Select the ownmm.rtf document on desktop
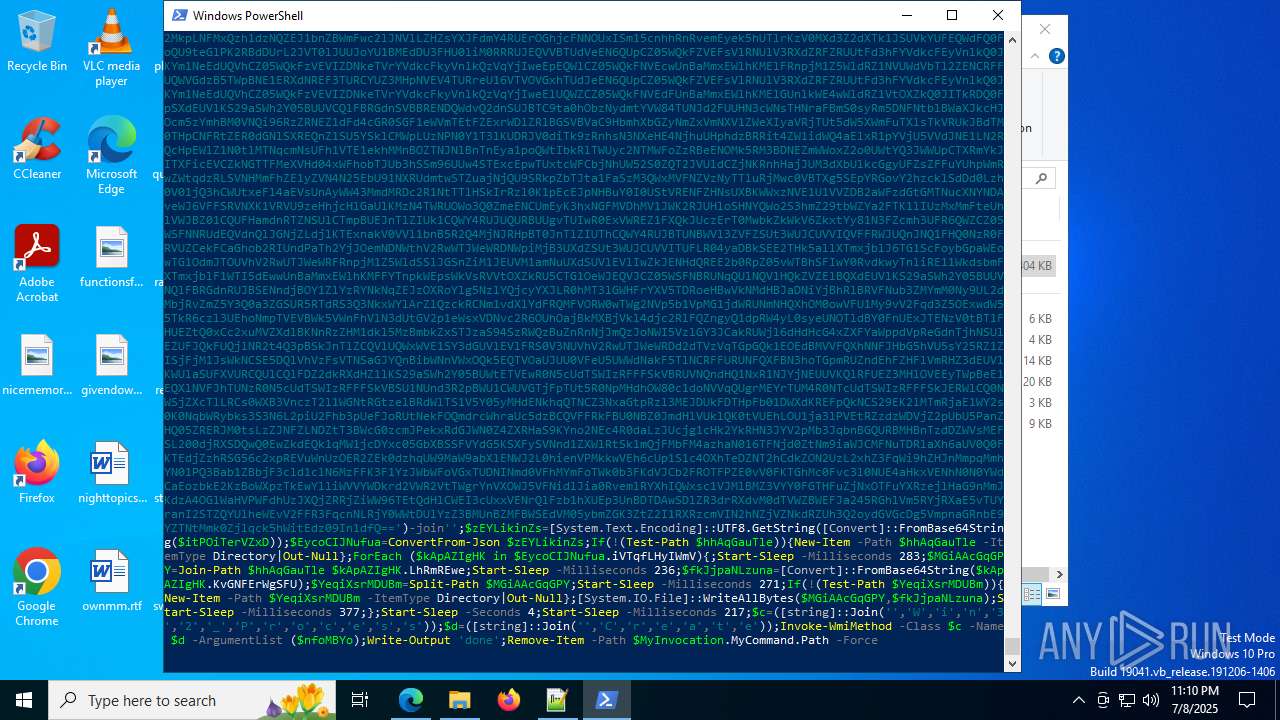Image resolution: width=1280 pixels, height=720 pixels. pyautogui.click(x=111, y=581)
